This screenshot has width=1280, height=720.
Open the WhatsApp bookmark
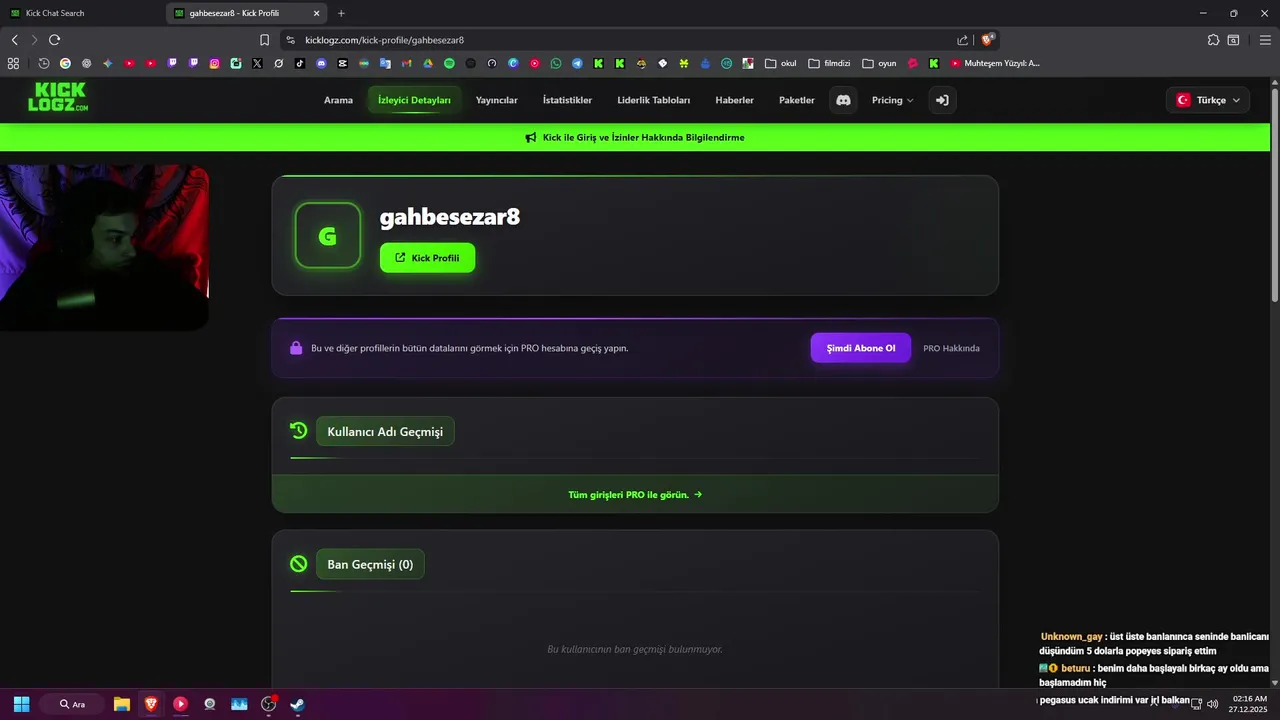click(x=556, y=63)
